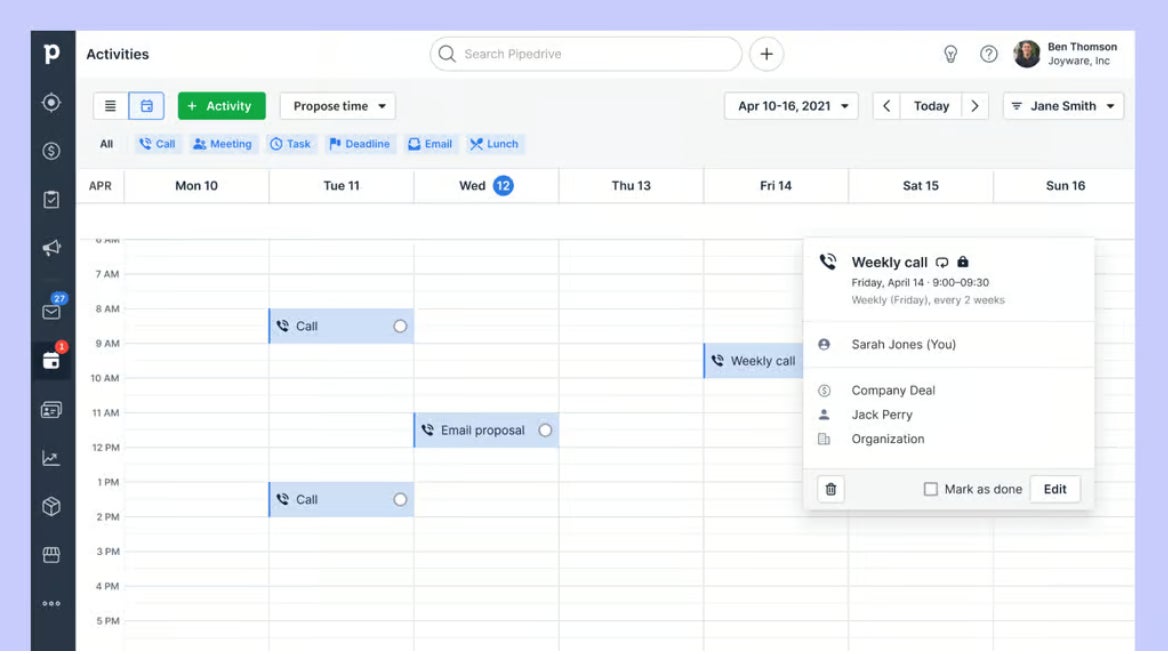This screenshot has width=1168, height=654.
Task: Open Jack Perry contact link
Action: pyautogui.click(x=882, y=415)
